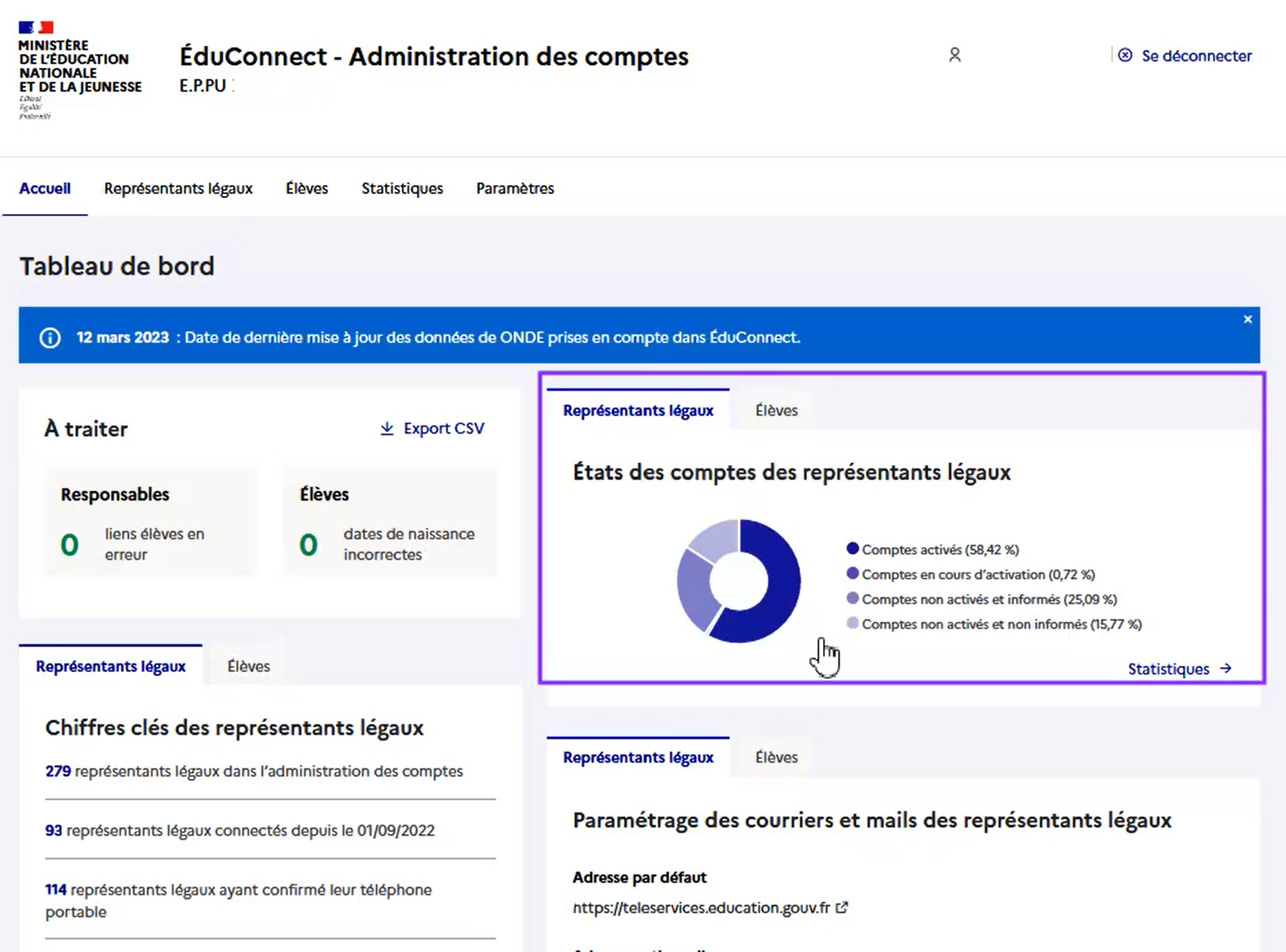The image size is (1286, 952).
Task: Click the info icon in the blue banner
Action: coord(50,337)
